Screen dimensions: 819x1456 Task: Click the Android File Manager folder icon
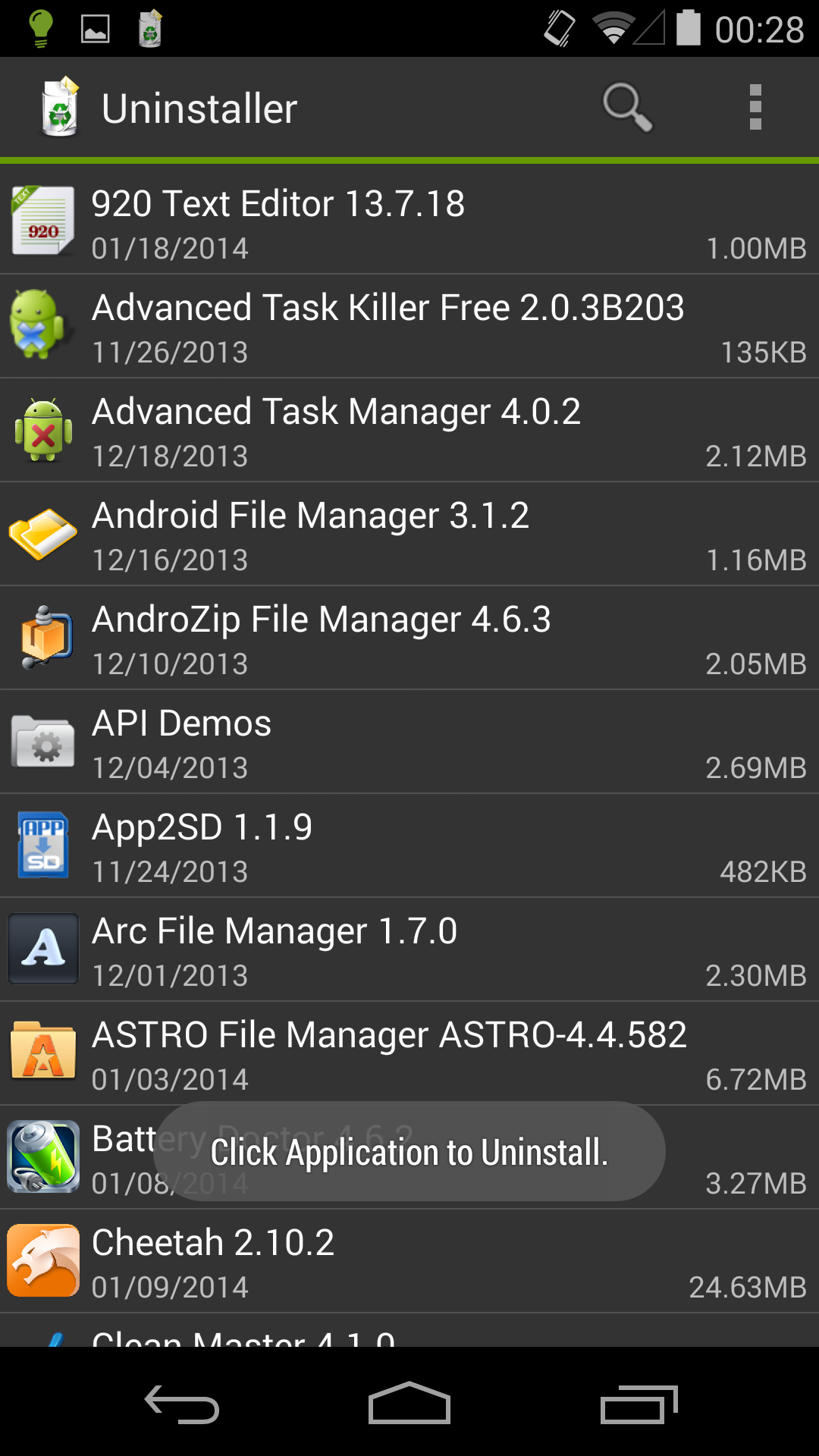pos(43,533)
